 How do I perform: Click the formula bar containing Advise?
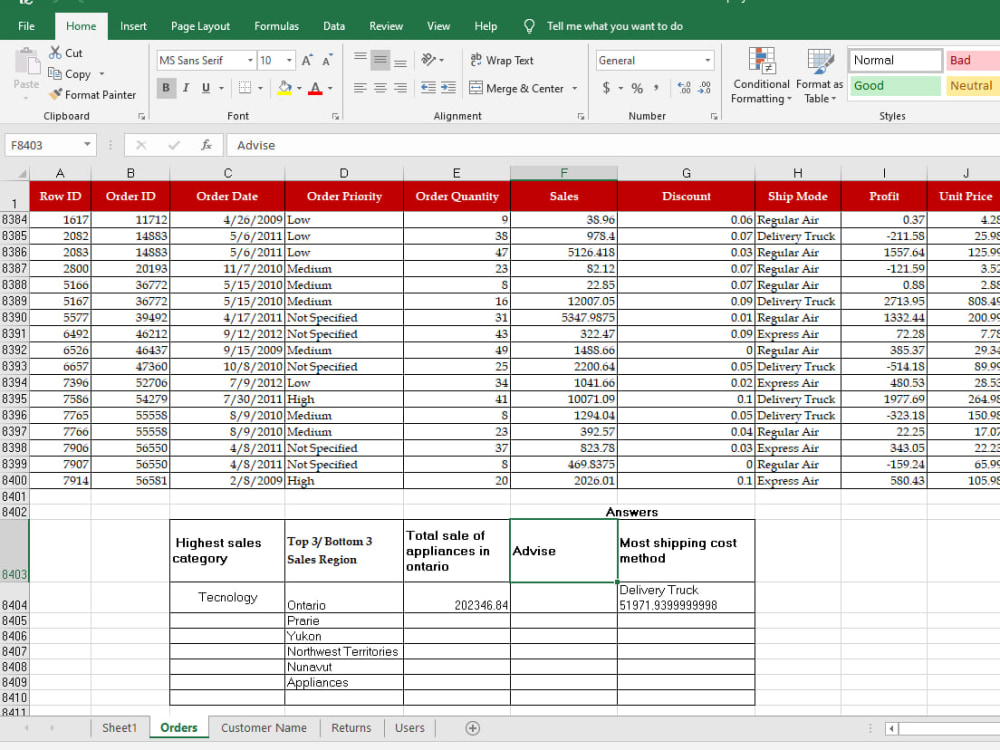[612, 145]
